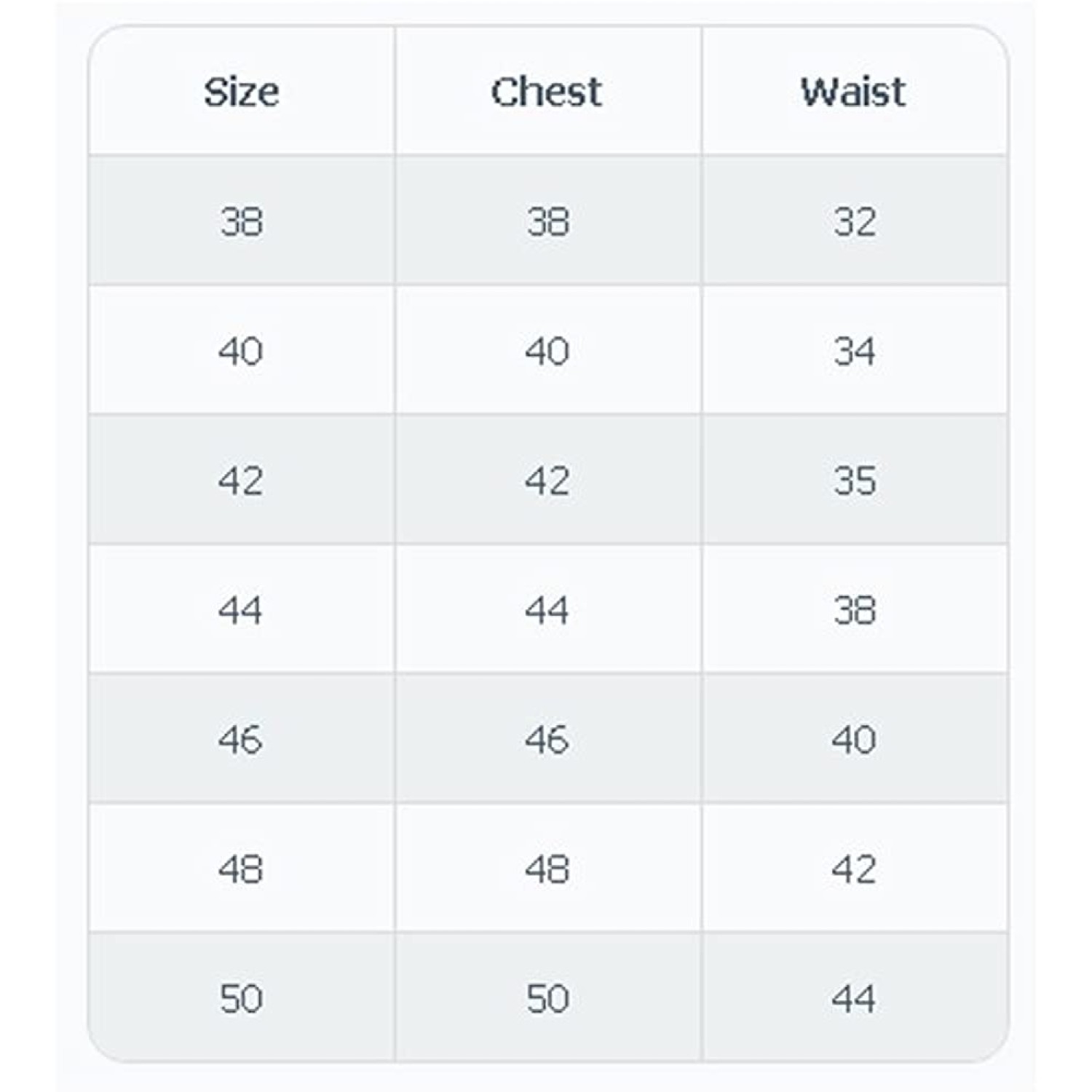The image size is (1092, 1092).
Task: Click the Size column header
Action: [241, 92]
